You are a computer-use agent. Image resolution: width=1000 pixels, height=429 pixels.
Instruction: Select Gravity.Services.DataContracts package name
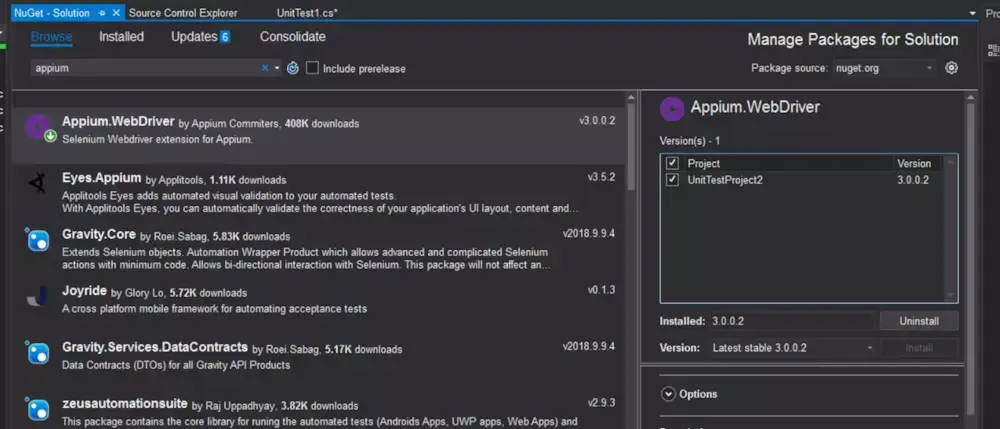155,347
